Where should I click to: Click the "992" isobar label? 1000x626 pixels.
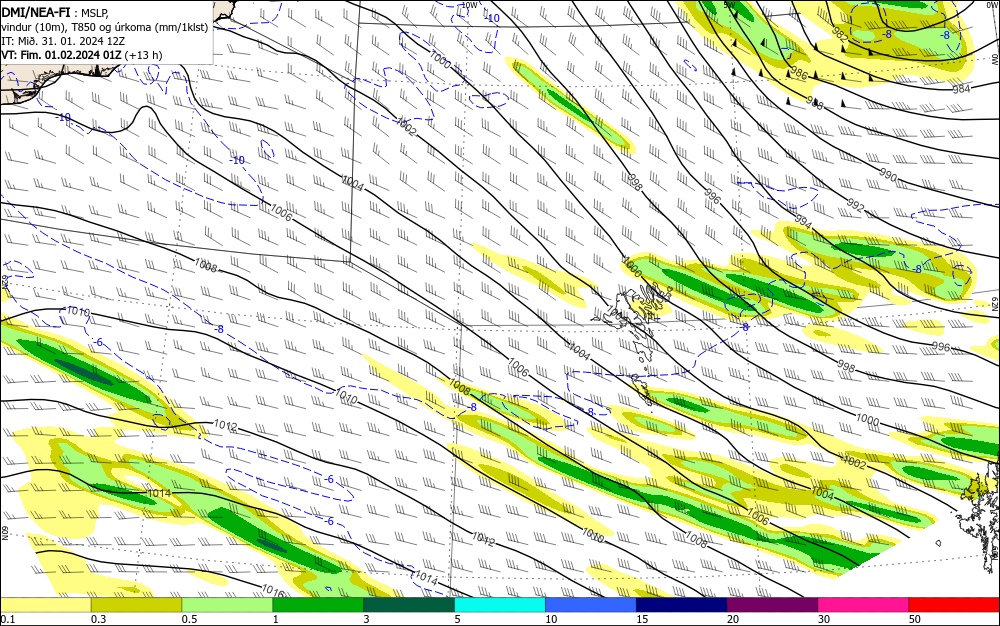point(856,205)
